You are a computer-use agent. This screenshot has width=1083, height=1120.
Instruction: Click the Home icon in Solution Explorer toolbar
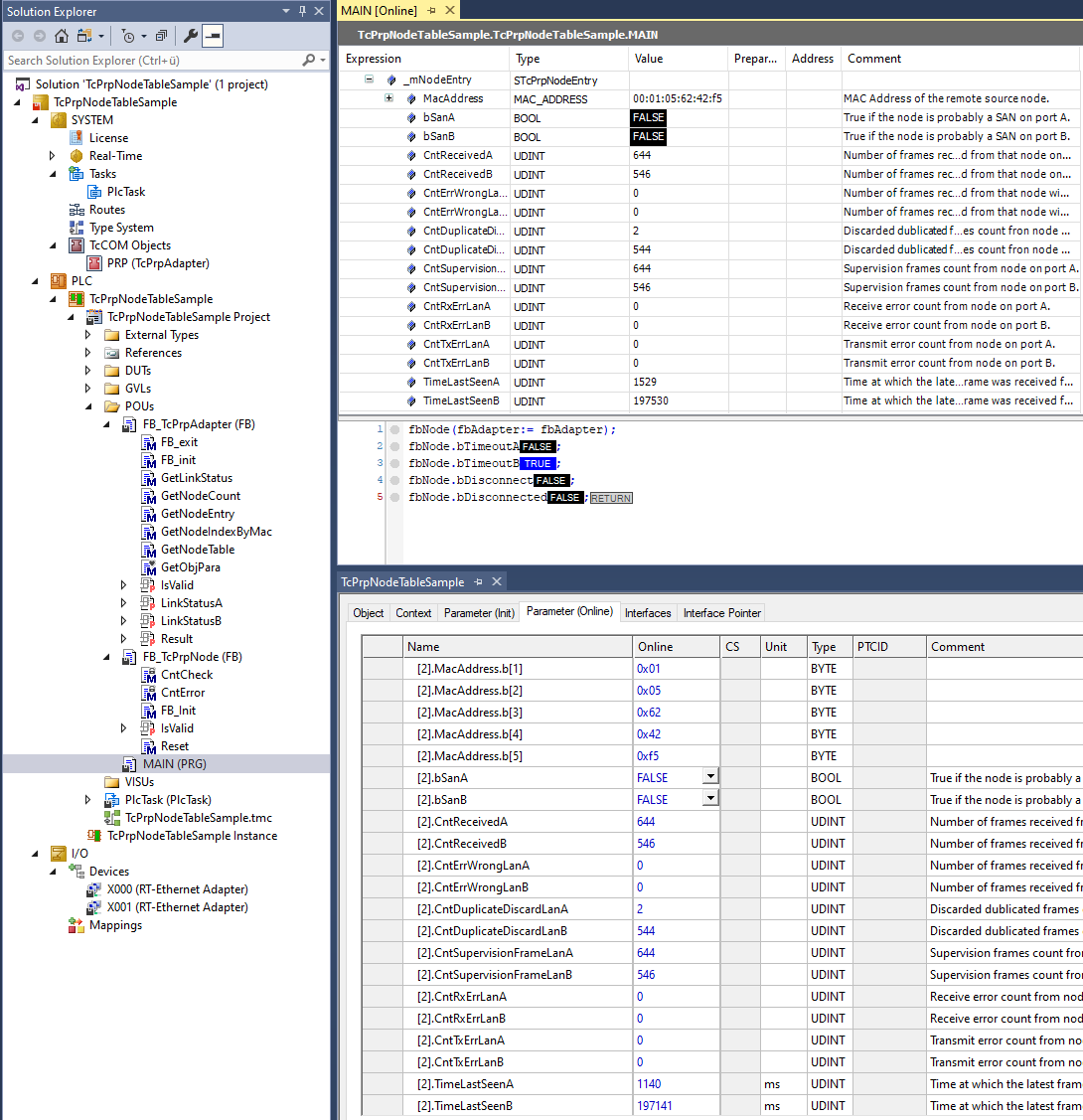point(62,36)
